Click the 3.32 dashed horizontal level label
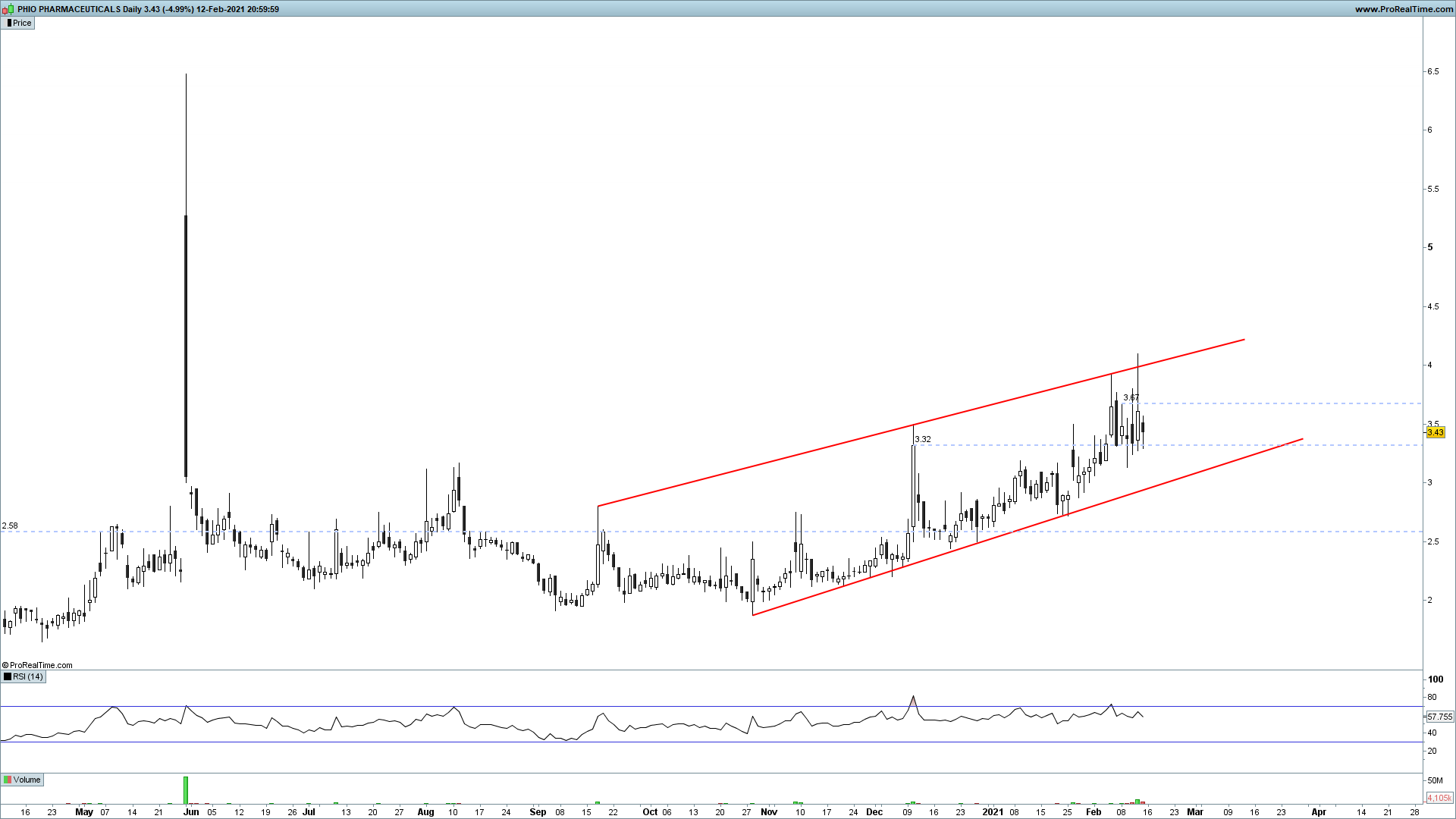This screenshot has width=1456, height=819. (922, 439)
